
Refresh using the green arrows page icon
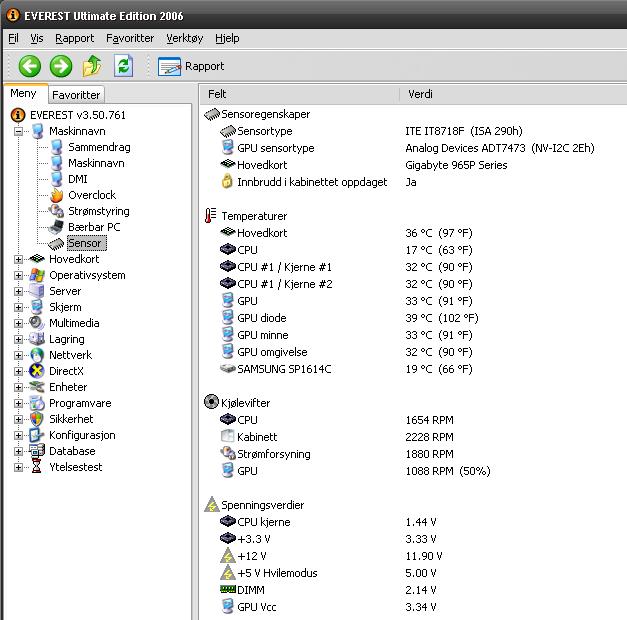123,66
